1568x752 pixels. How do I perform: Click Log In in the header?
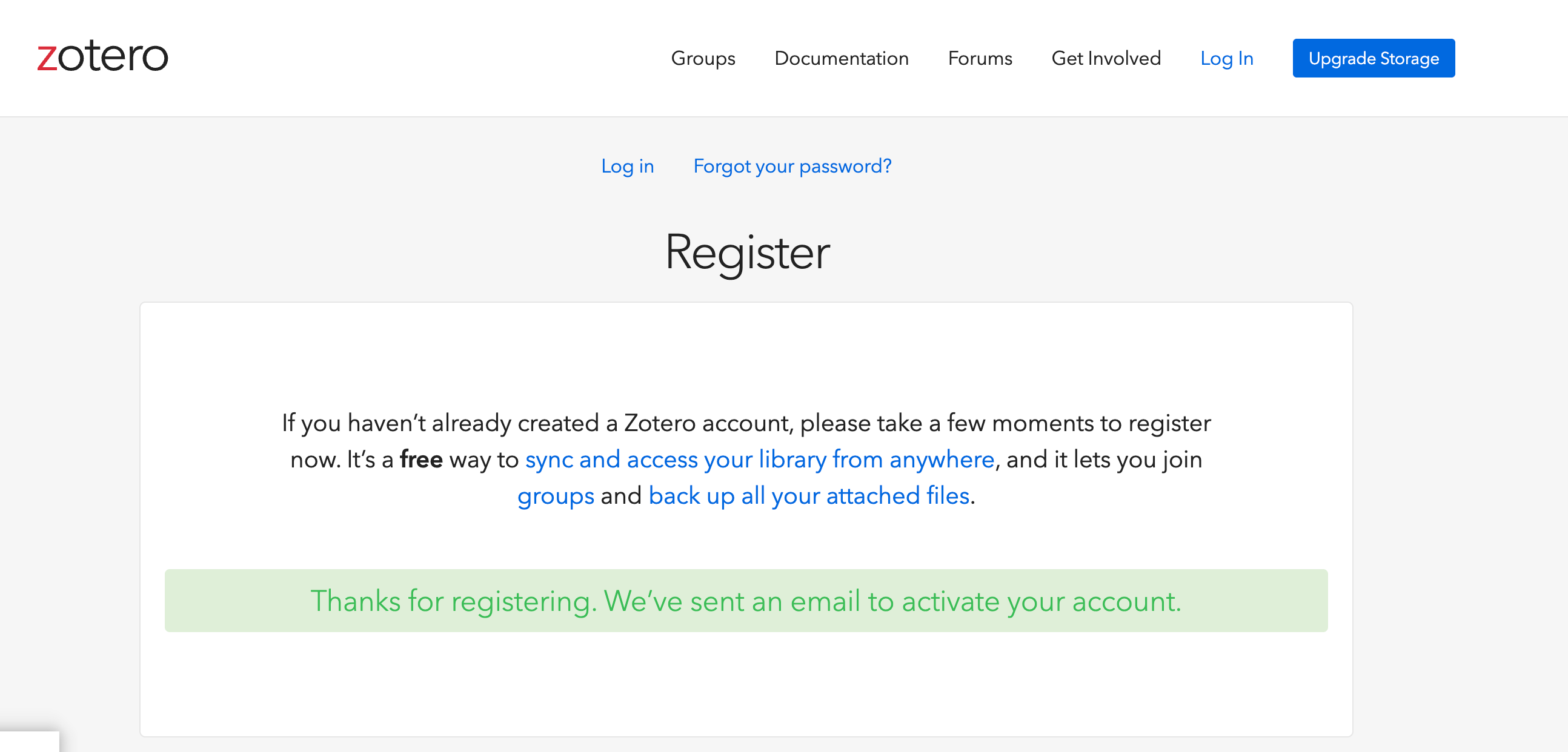(1226, 58)
